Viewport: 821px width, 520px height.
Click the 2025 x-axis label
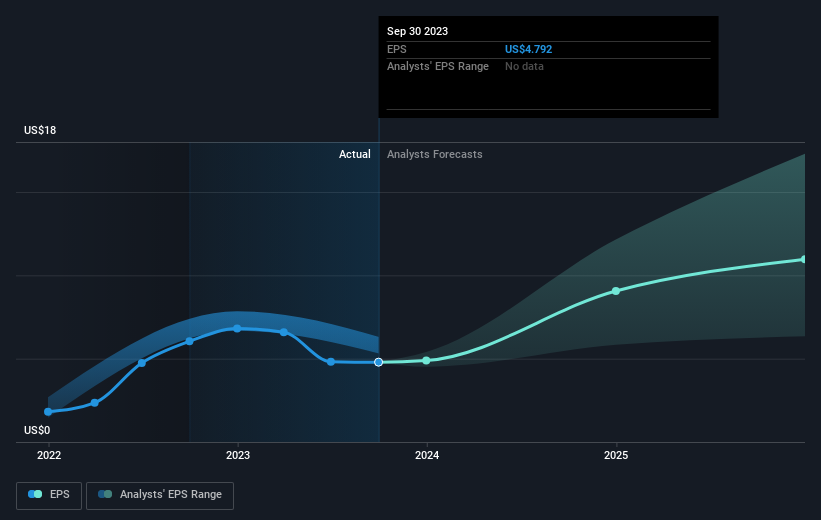[616, 455]
